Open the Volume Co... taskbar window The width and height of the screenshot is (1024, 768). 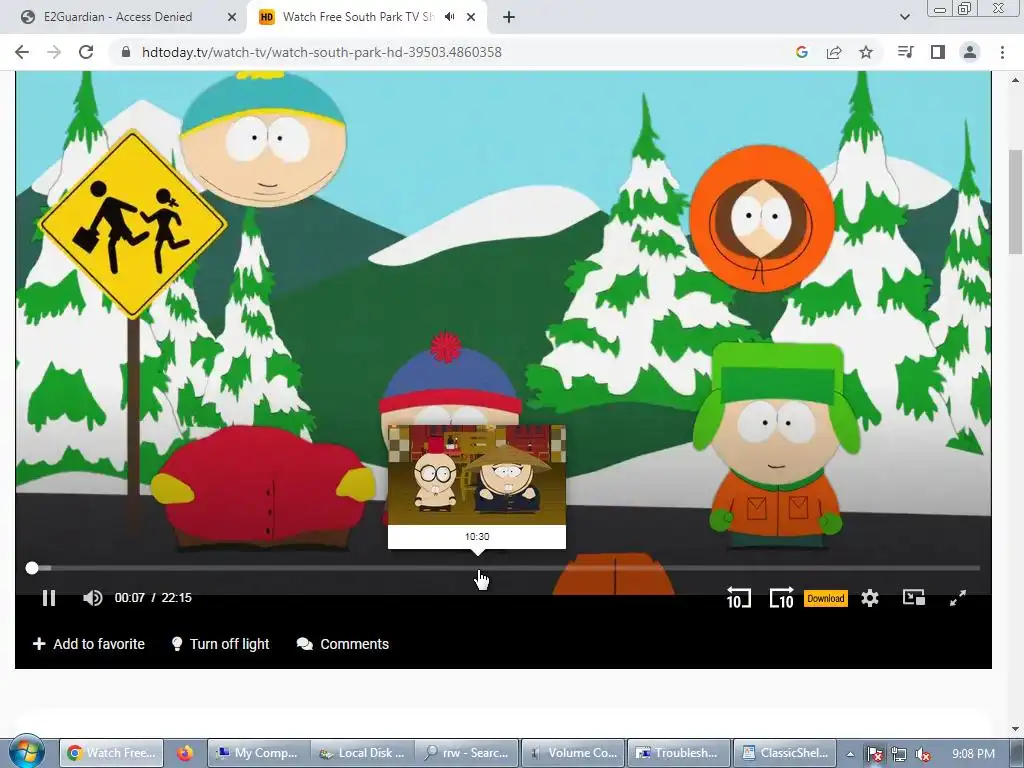[573, 753]
